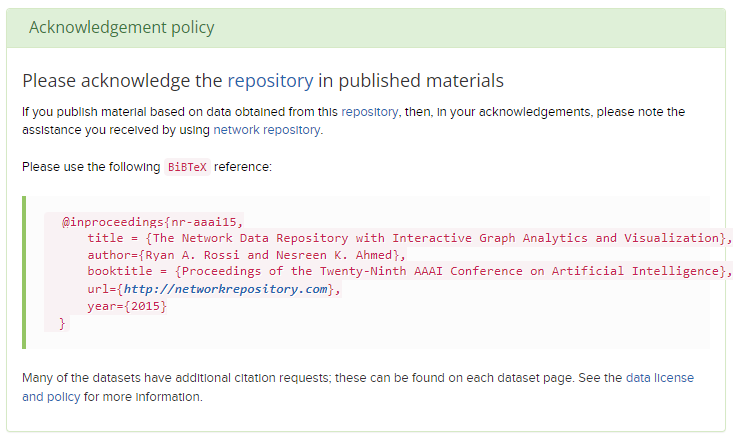739x444 pixels.
Task: Open the repository link in the heading
Action: [270, 80]
